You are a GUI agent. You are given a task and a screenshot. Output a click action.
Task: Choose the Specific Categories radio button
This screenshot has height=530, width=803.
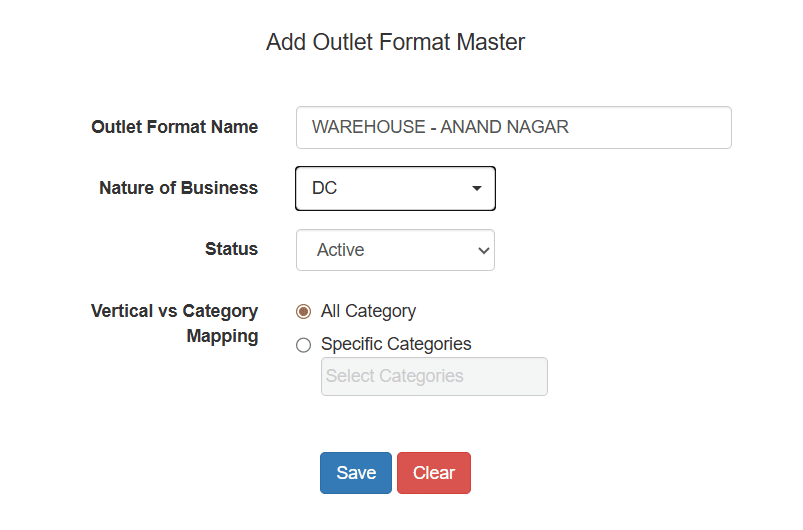click(x=304, y=345)
